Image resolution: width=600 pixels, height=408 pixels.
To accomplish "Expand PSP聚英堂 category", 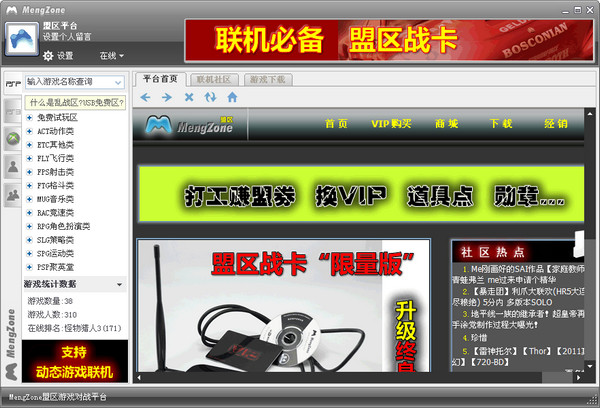I will [29, 267].
